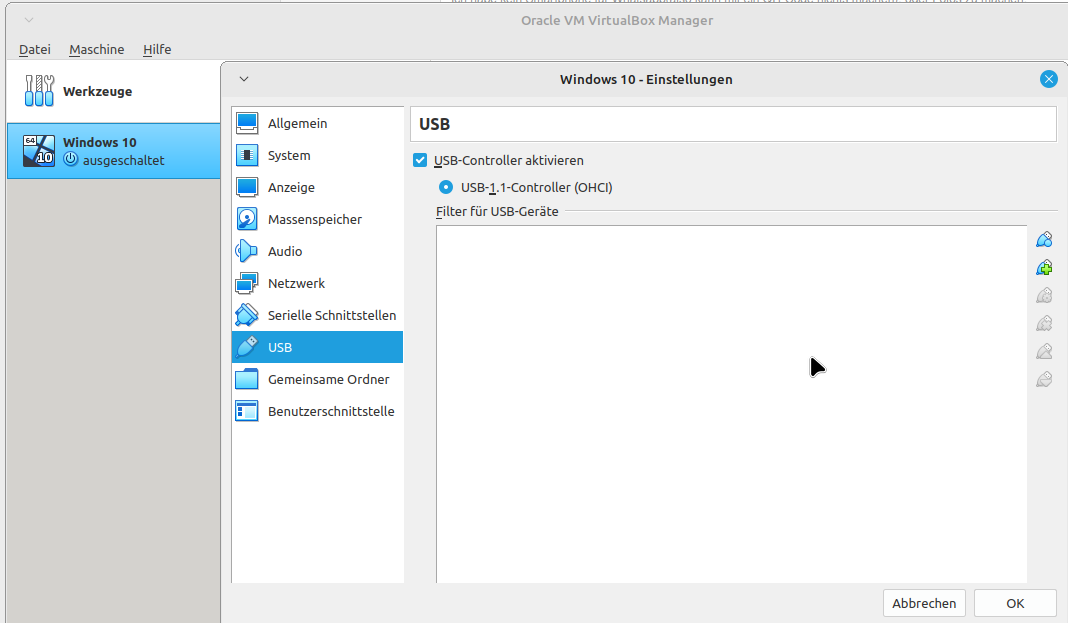This screenshot has height=623, width=1068.
Task: Show Serielle Schnittstellen settings
Action: [x=317, y=315]
